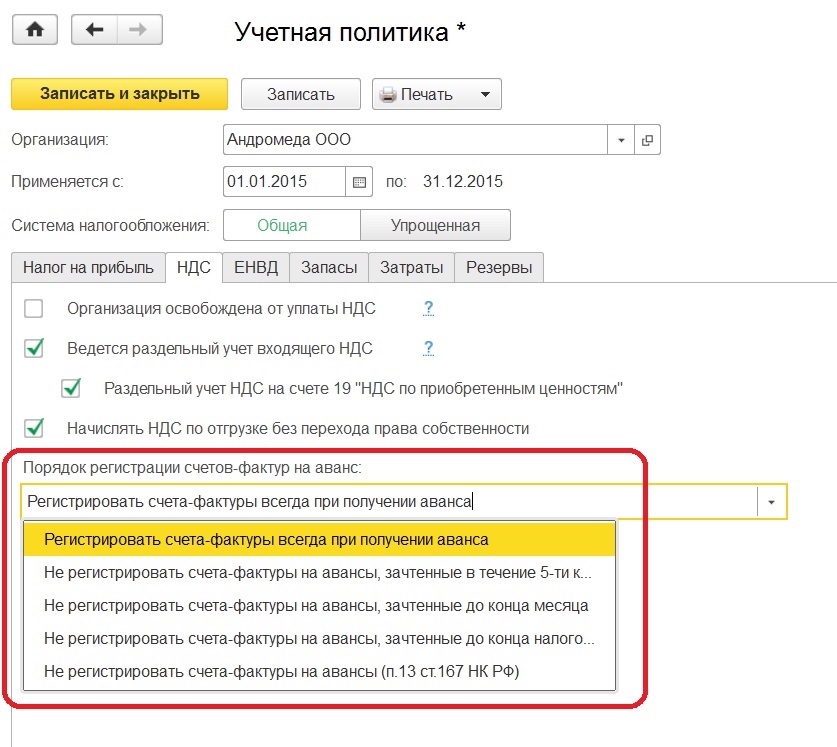
Task: Uncheck Ведется раздельный учет входящего НДС
Action: [x=34, y=349]
